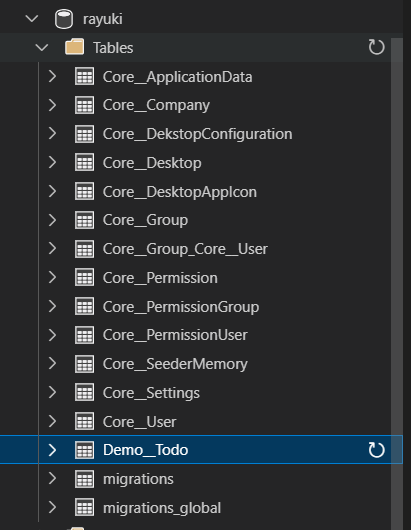The width and height of the screenshot is (411, 530).
Task: Click the Core__DekstopConfiguration table icon
Action: pos(84,134)
